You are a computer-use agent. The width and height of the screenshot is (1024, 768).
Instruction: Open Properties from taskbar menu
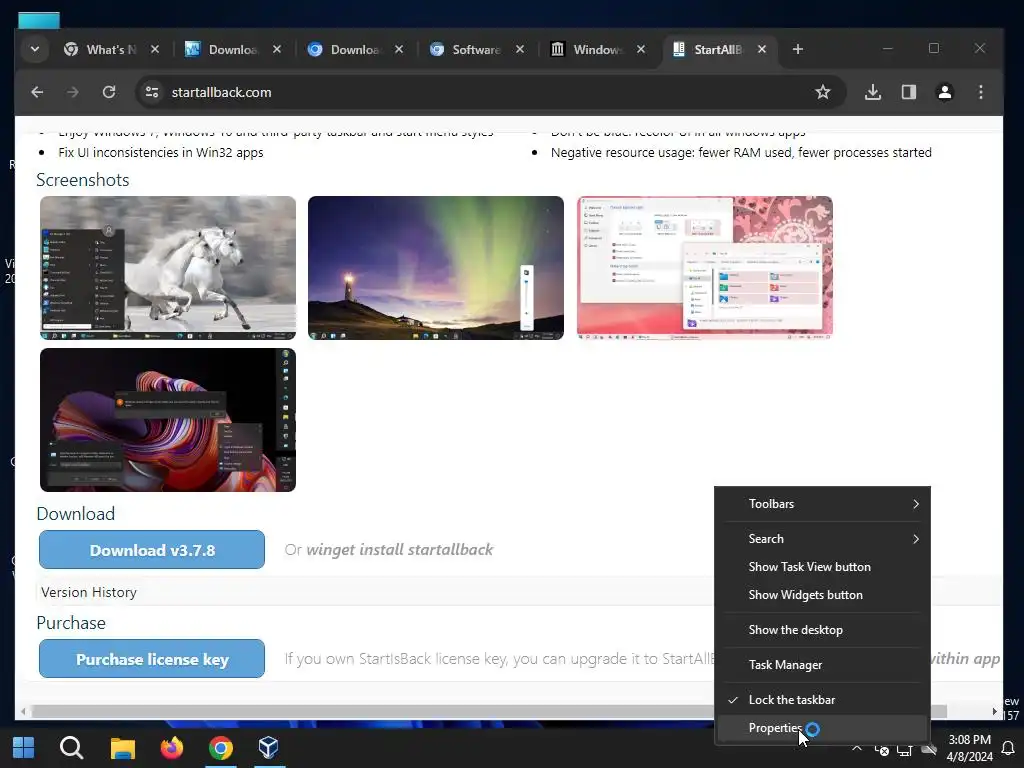(823, 728)
